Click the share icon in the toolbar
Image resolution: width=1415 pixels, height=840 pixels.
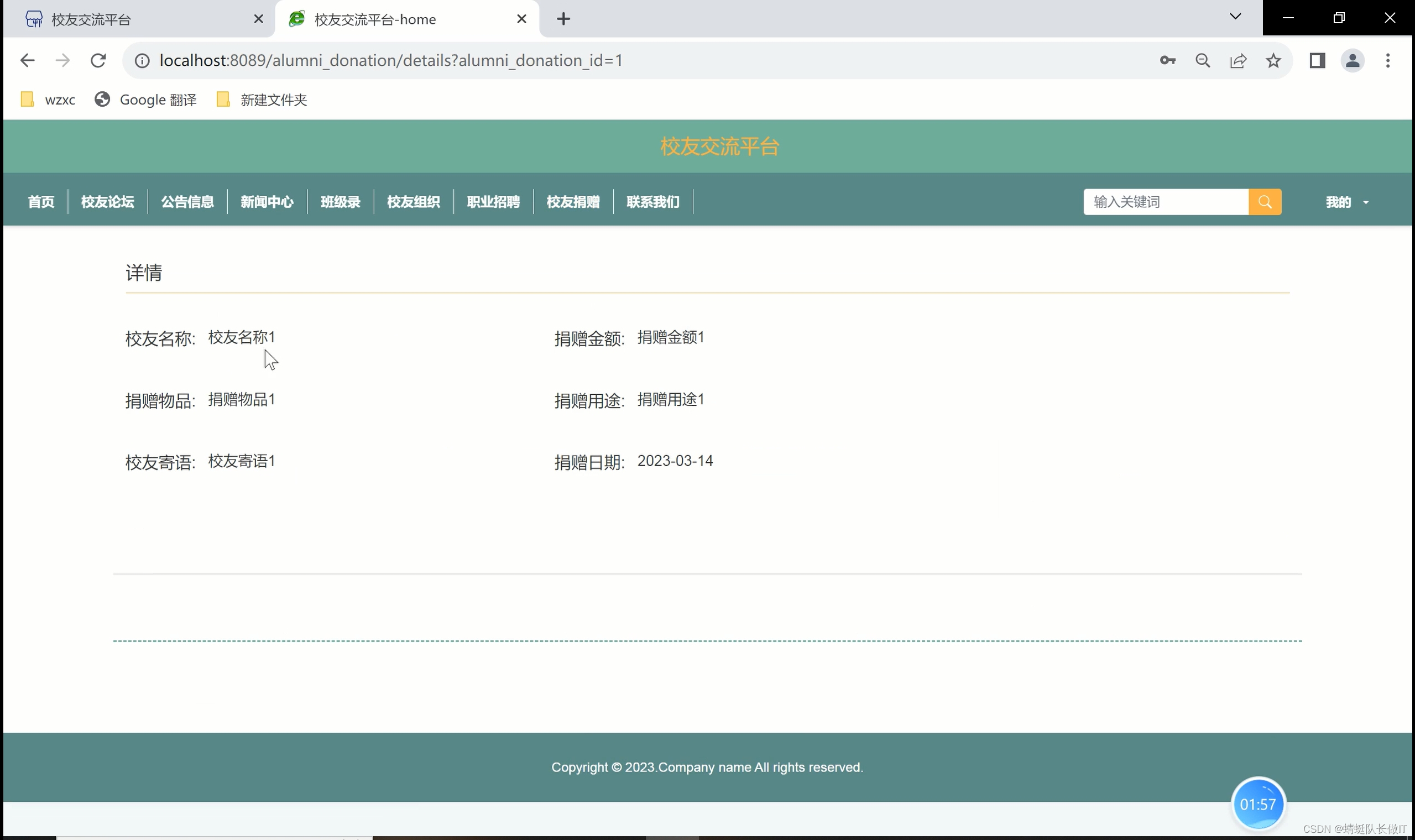[1239, 61]
